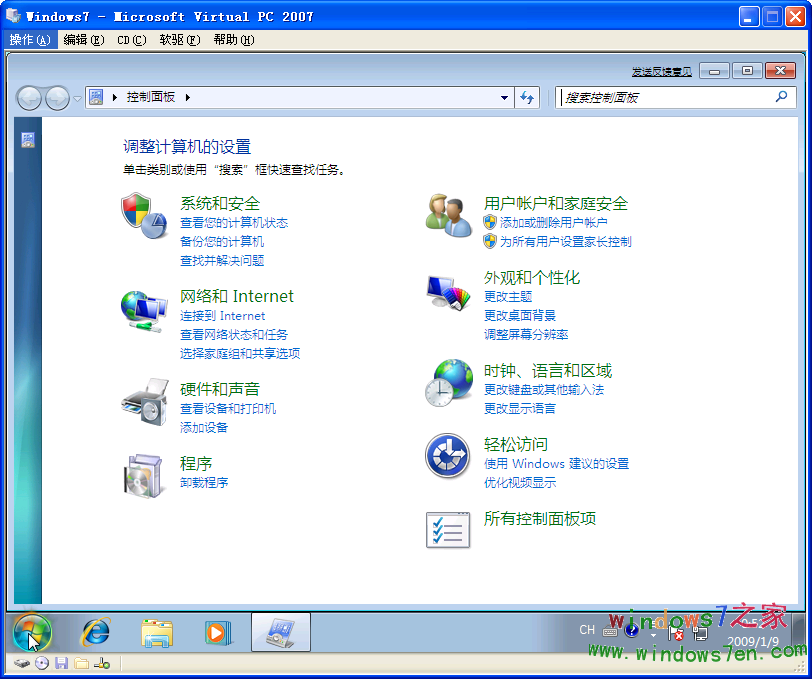Open the 操作(A) menu
This screenshot has height=679, width=812.
tap(29, 40)
